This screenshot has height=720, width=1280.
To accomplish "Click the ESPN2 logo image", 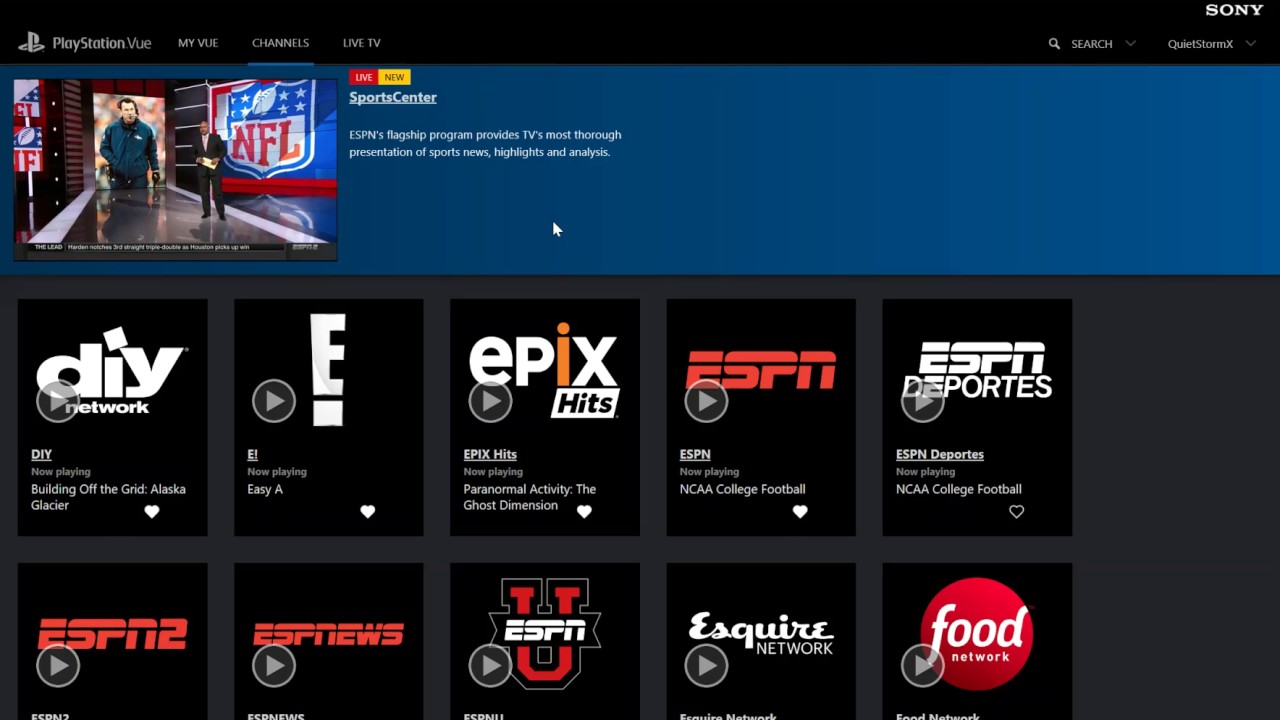I will coord(112,634).
